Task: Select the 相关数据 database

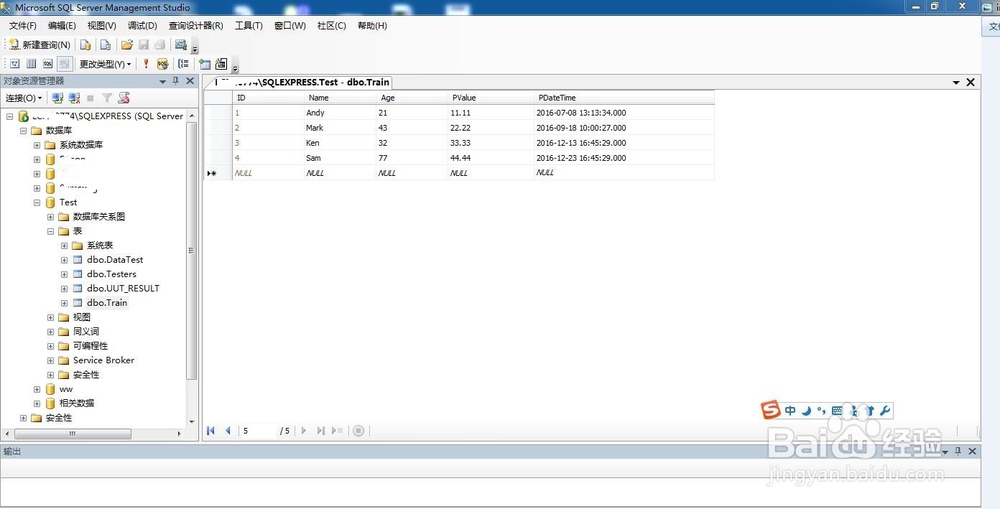Action: click(77, 403)
